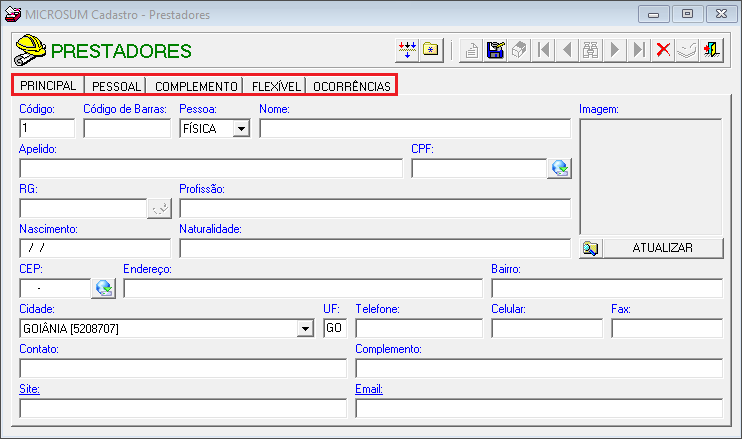Click the underlined Site label link
This screenshot has width=742, height=439.
27,389
